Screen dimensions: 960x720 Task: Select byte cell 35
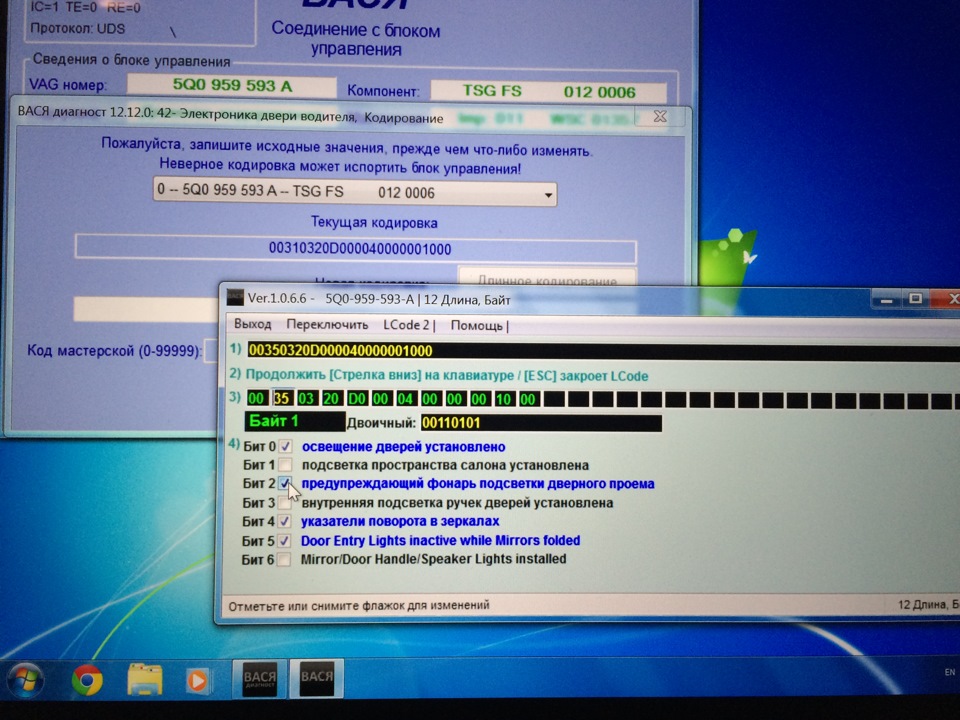281,399
